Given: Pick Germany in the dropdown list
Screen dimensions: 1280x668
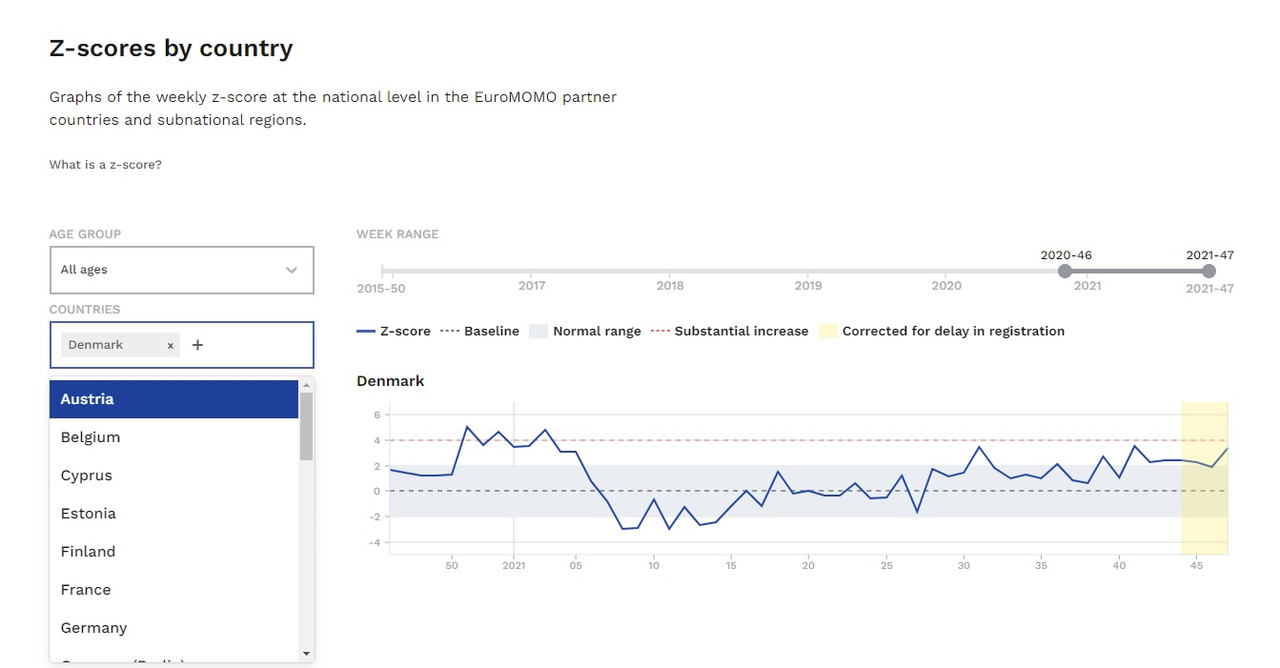Looking at the screenshot, I should click(x=174, y=627).
